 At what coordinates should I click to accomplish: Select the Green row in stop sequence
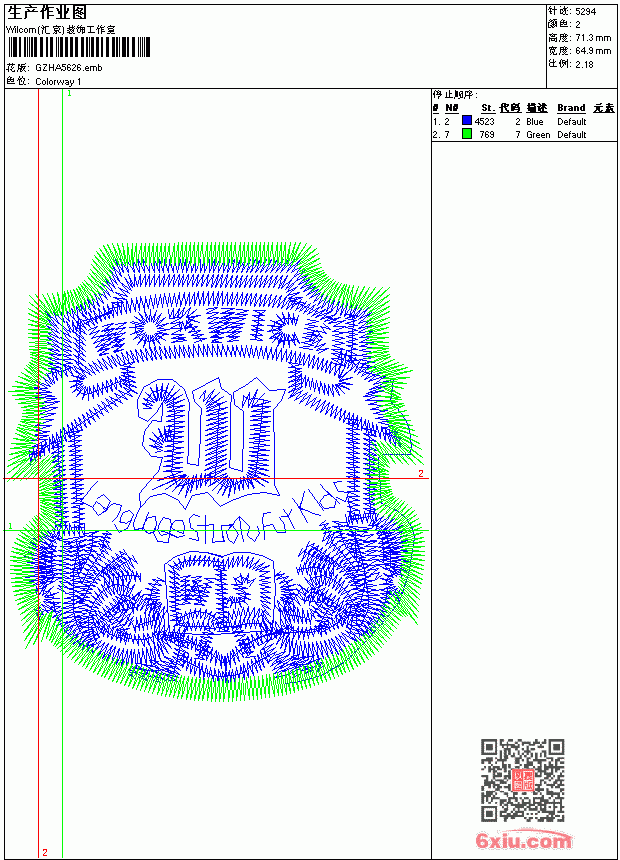523,134
